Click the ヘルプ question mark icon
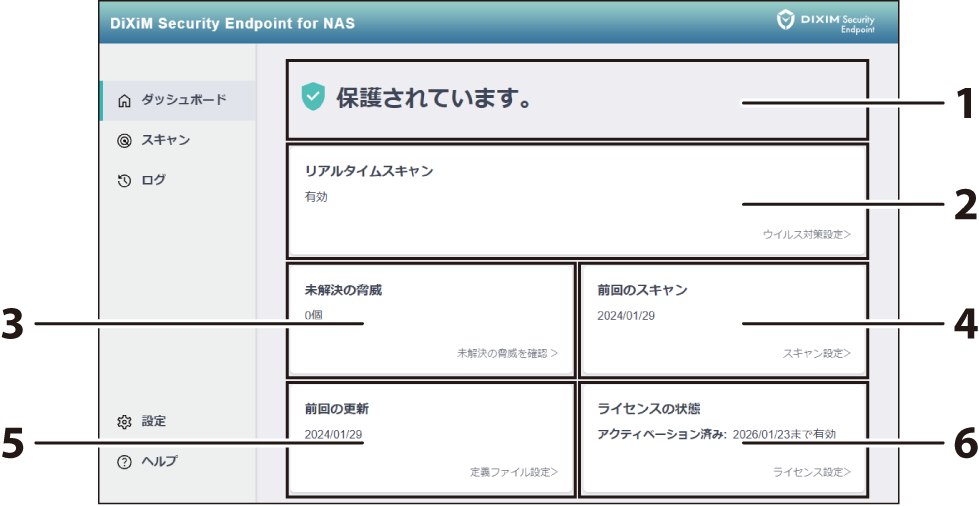The height and width of the screenshot is (506, 979). (124, 462)
